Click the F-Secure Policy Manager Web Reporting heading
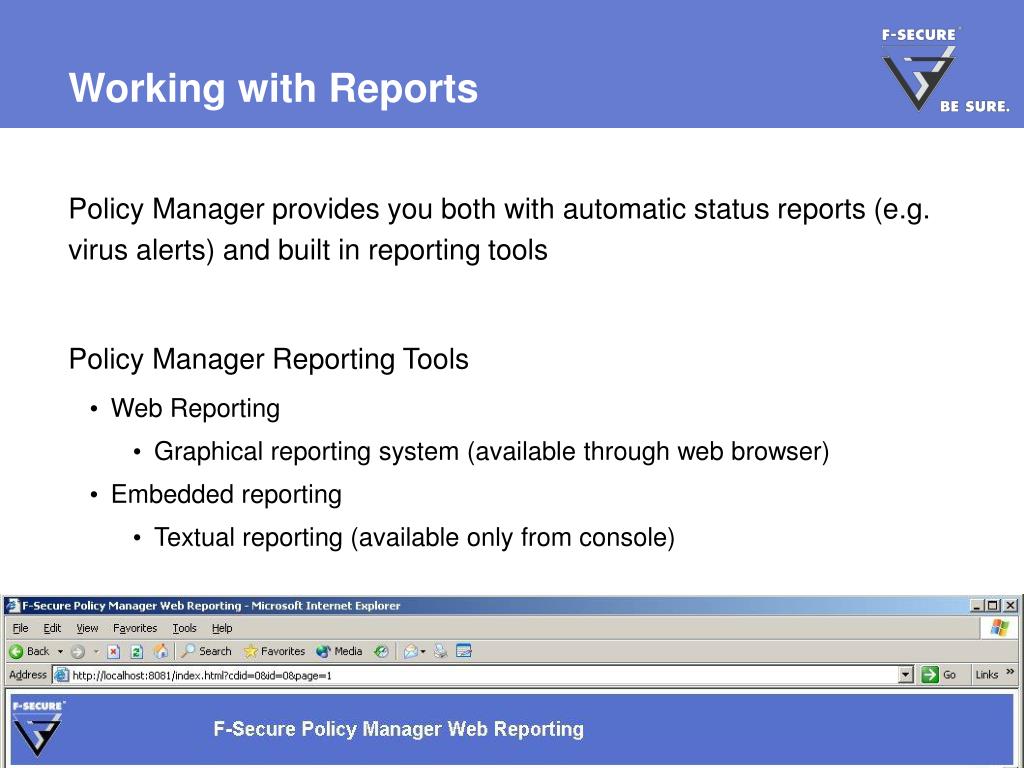The image size is (1024, 768). [x=398, y=729]
